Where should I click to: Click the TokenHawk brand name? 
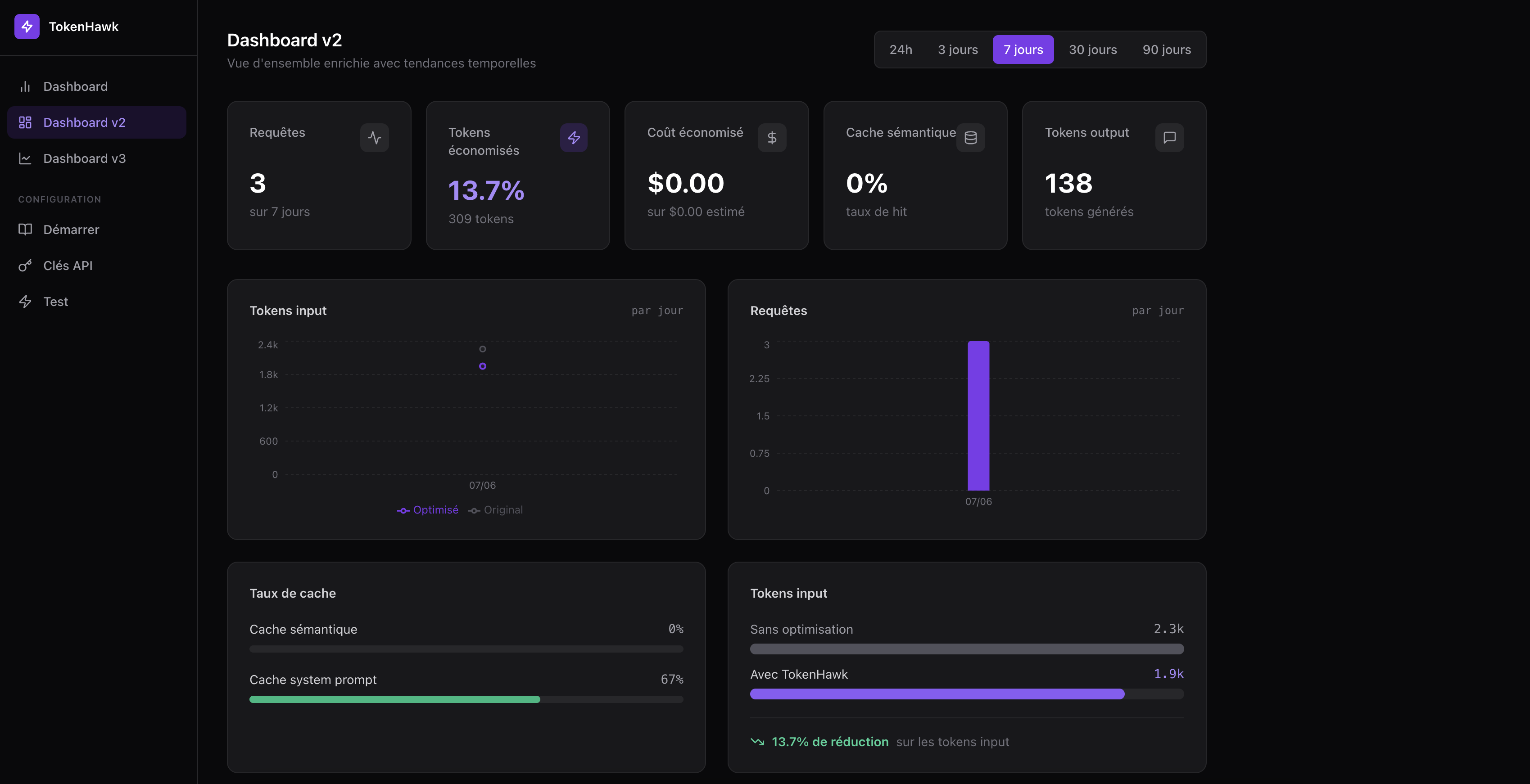pos(84,27)
